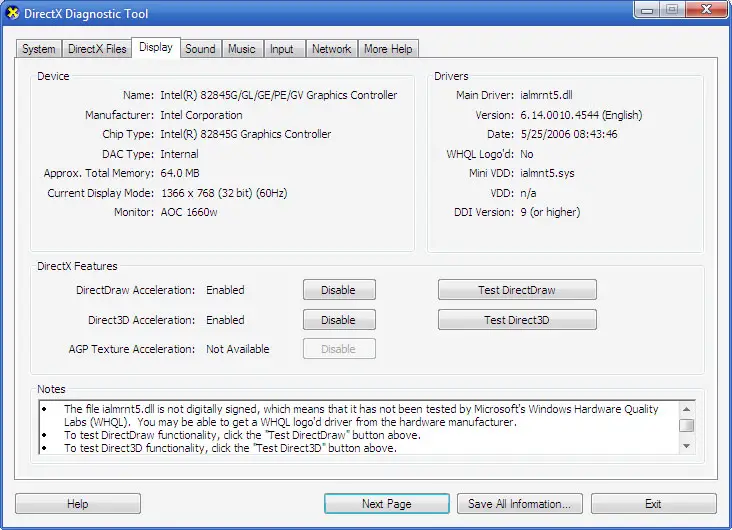This screenshot has width=732, height=530.
Task: Click the memory value 64.0 MB
Action: (x=180, y=173)
